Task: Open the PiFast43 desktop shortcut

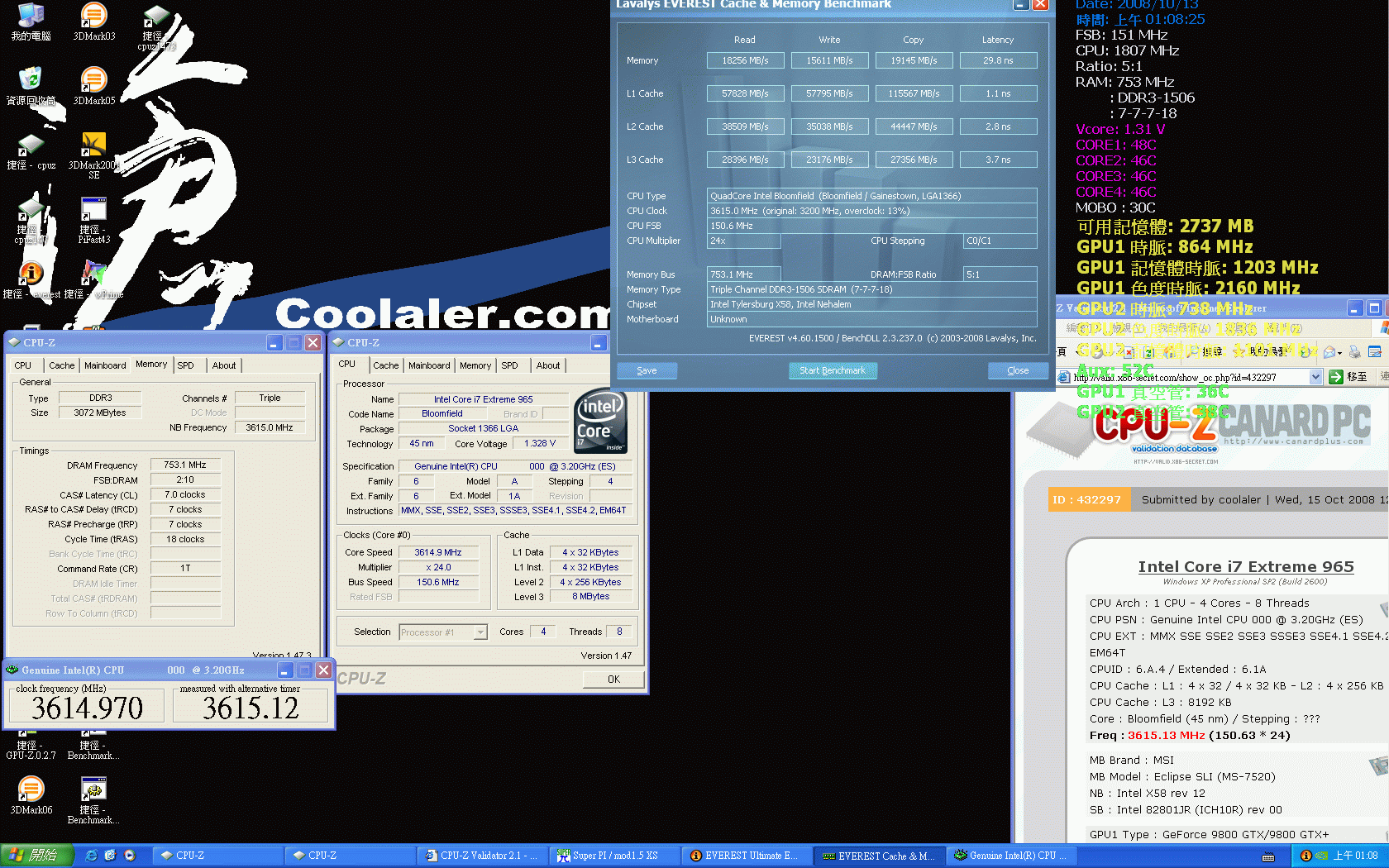Action: pyautogui.click(x=93, y=220)
